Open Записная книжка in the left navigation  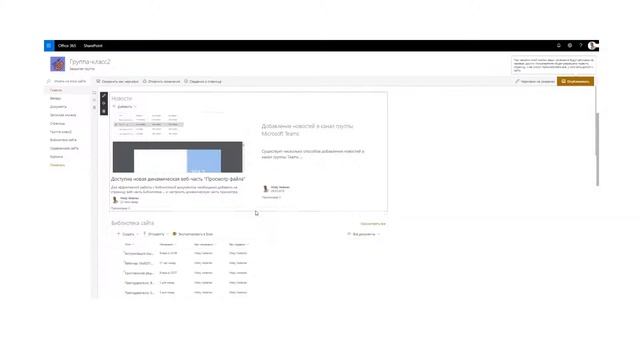pyautogui.click(x=63, y=115)
